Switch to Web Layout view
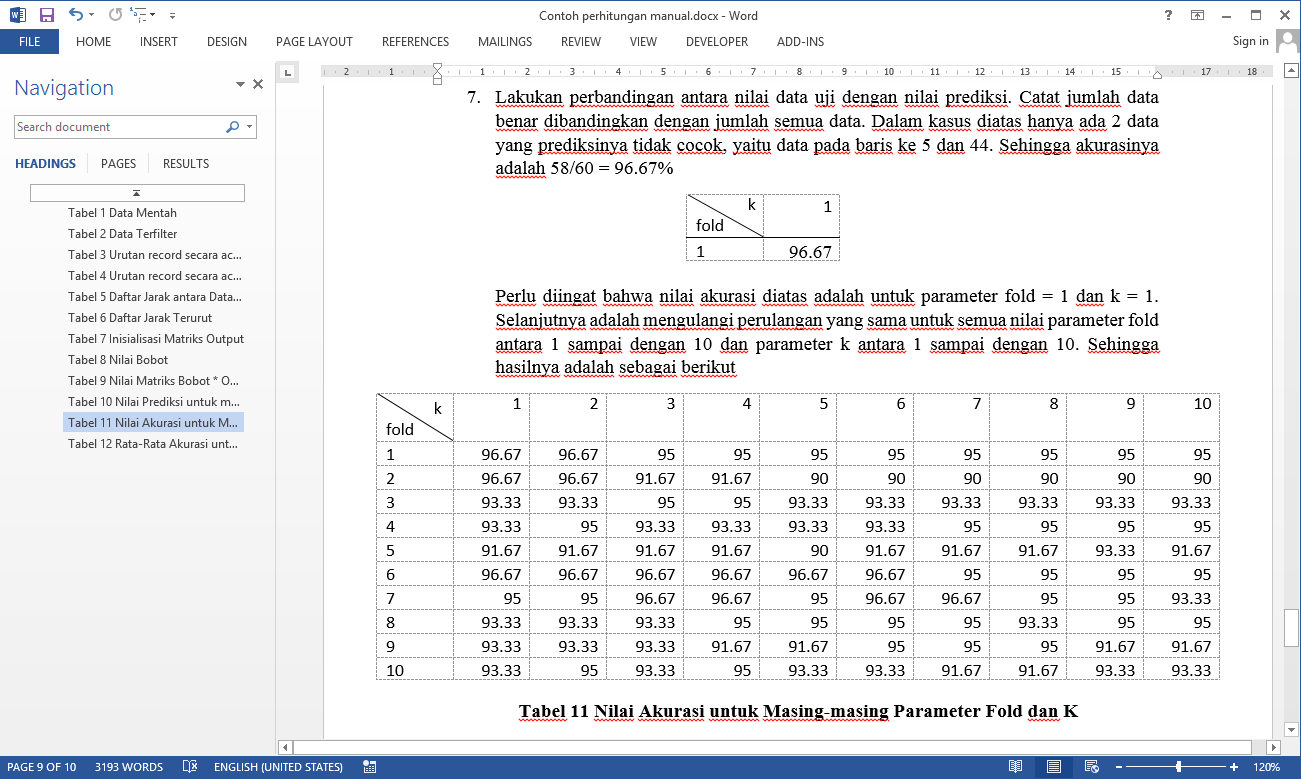The height and width of the screenshot is (779, 1301). 1093,767
